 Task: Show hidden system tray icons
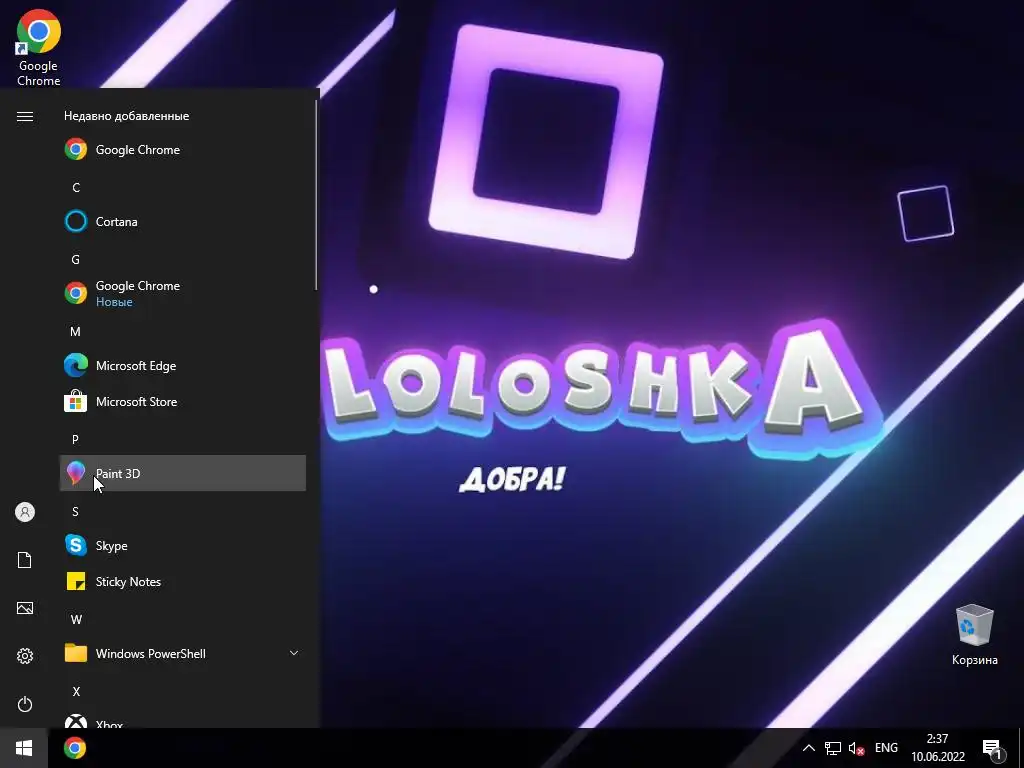coord(808,748)
